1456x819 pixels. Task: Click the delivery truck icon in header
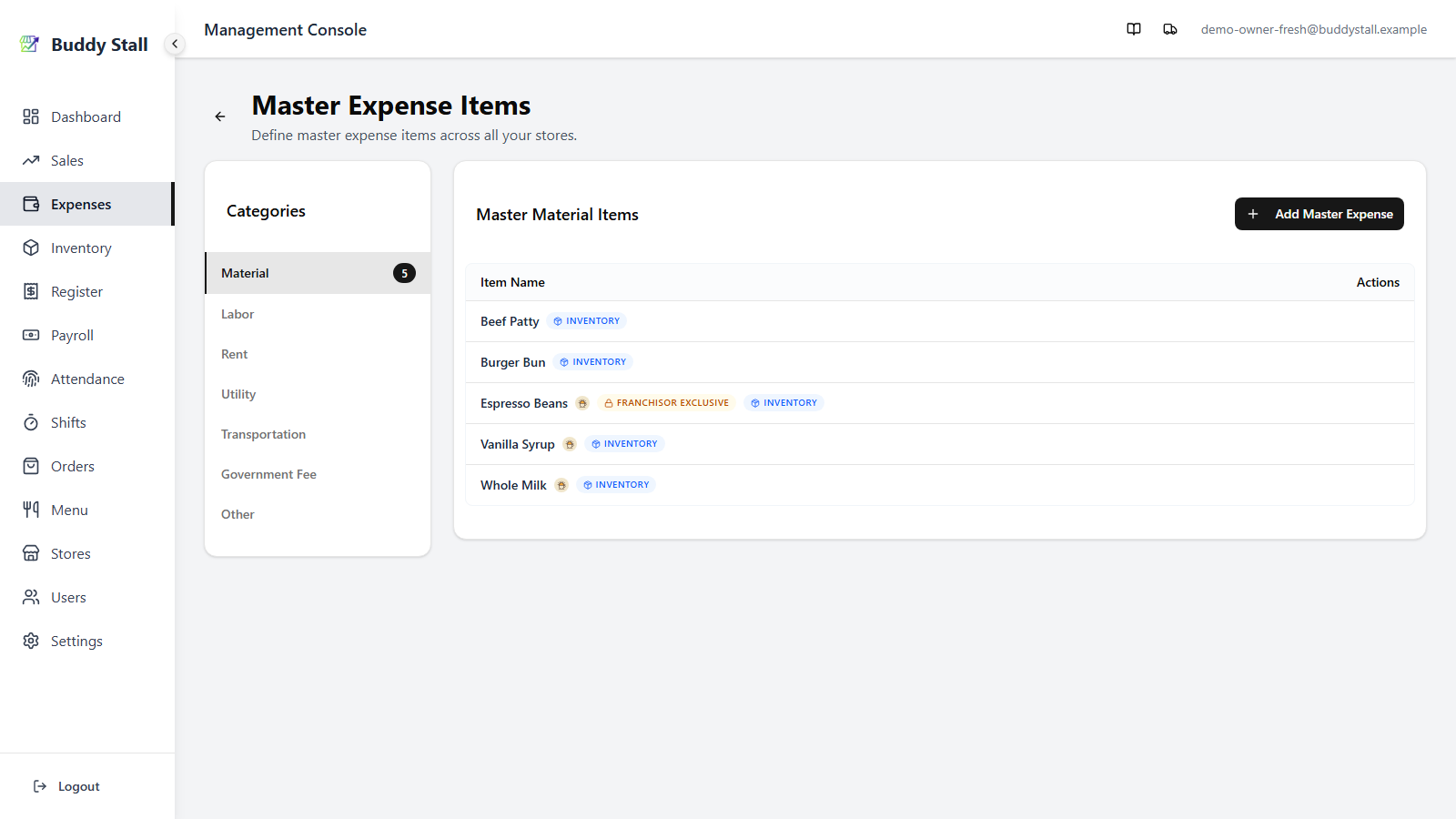click(x=1170, y=29)
